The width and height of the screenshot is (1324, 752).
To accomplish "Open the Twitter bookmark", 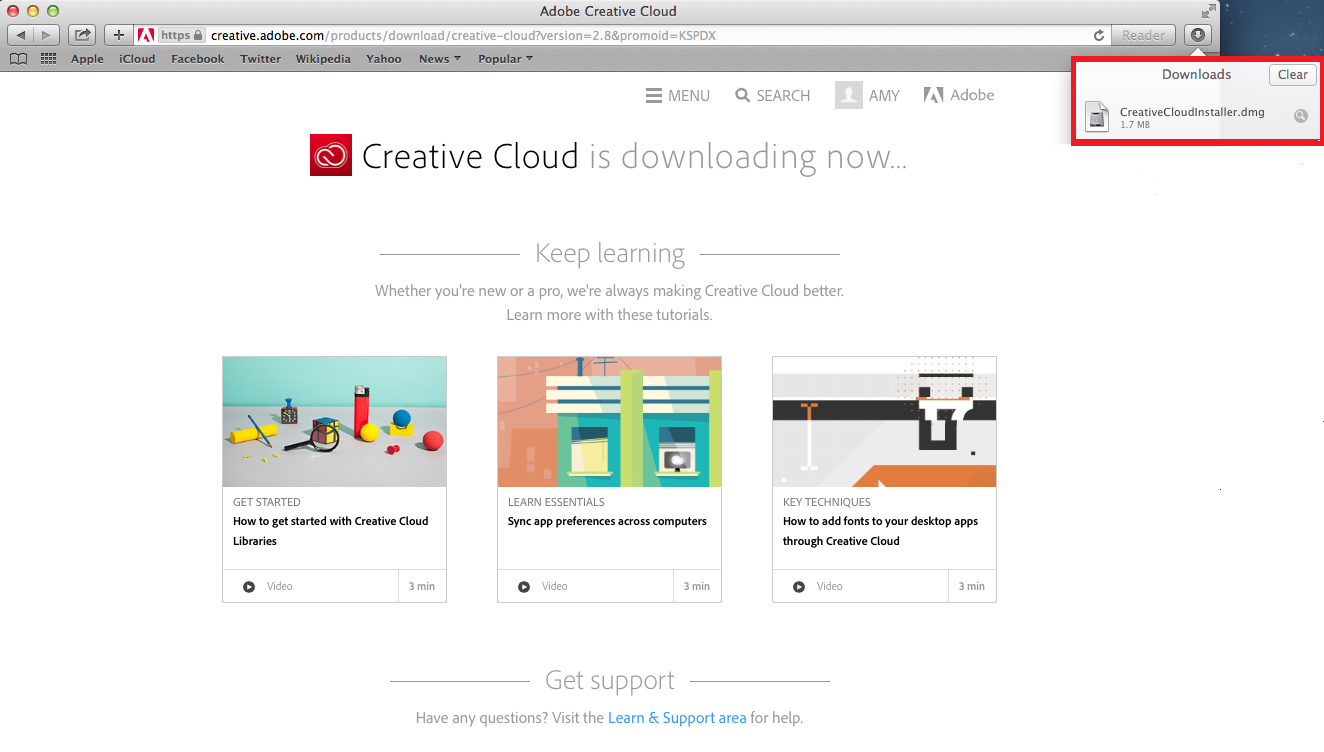I will click(260, 59).
